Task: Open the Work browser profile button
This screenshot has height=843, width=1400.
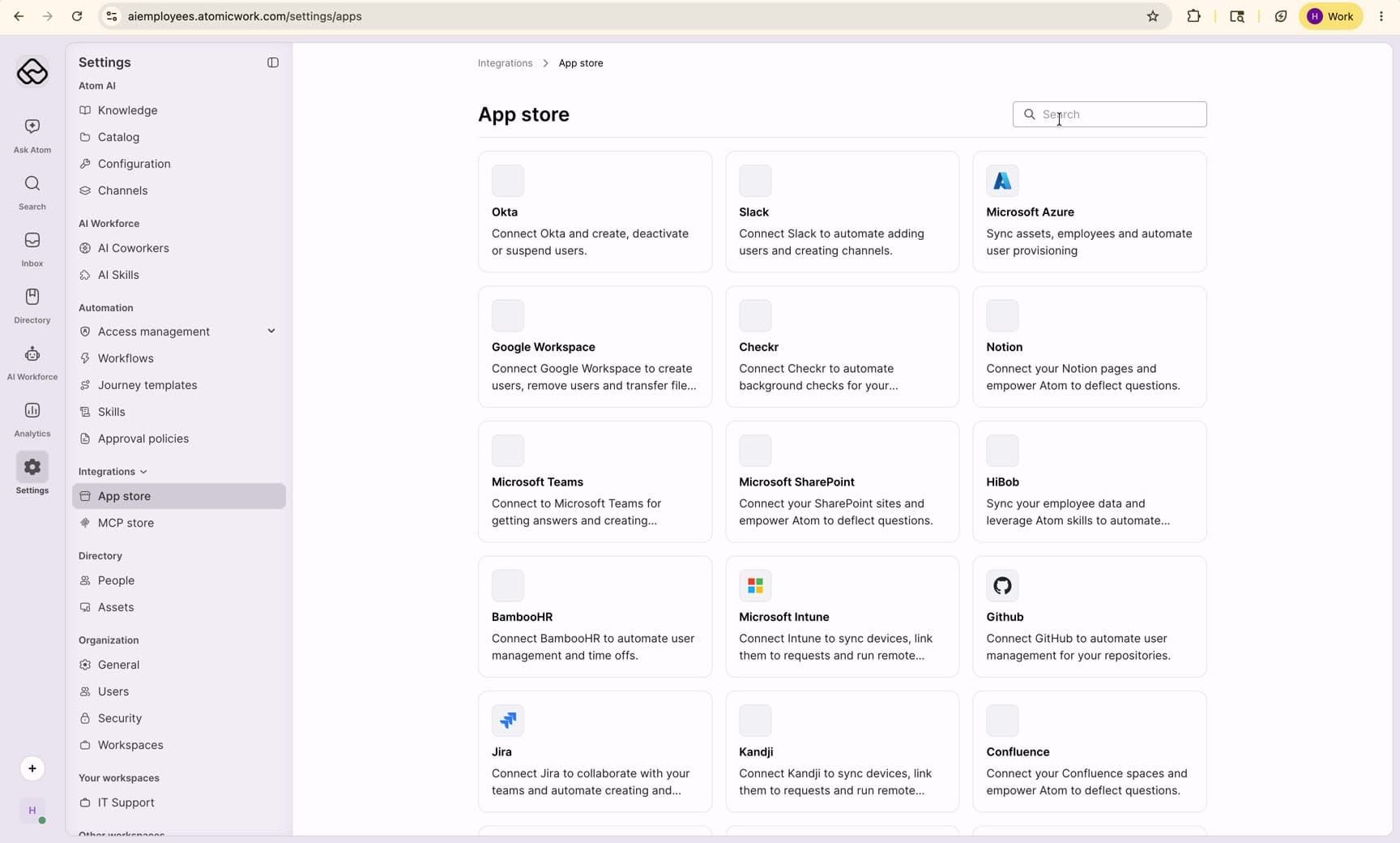Action: tap(1331, 16)
